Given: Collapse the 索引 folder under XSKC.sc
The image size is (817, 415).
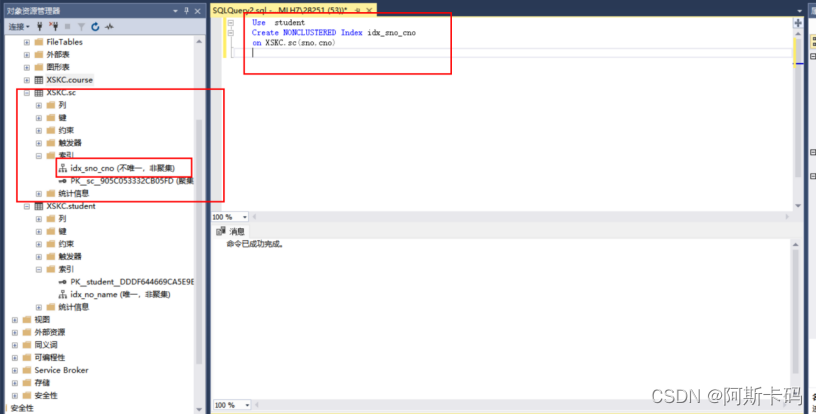Looking at the screenshot, I should click(x=39, y=156).
